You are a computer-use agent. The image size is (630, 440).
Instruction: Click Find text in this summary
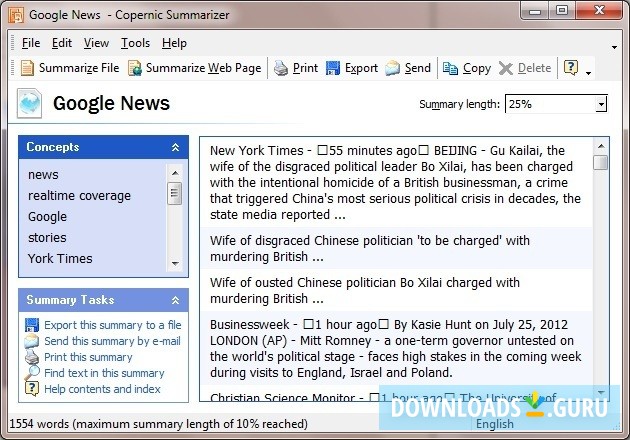tap(104, 373)
